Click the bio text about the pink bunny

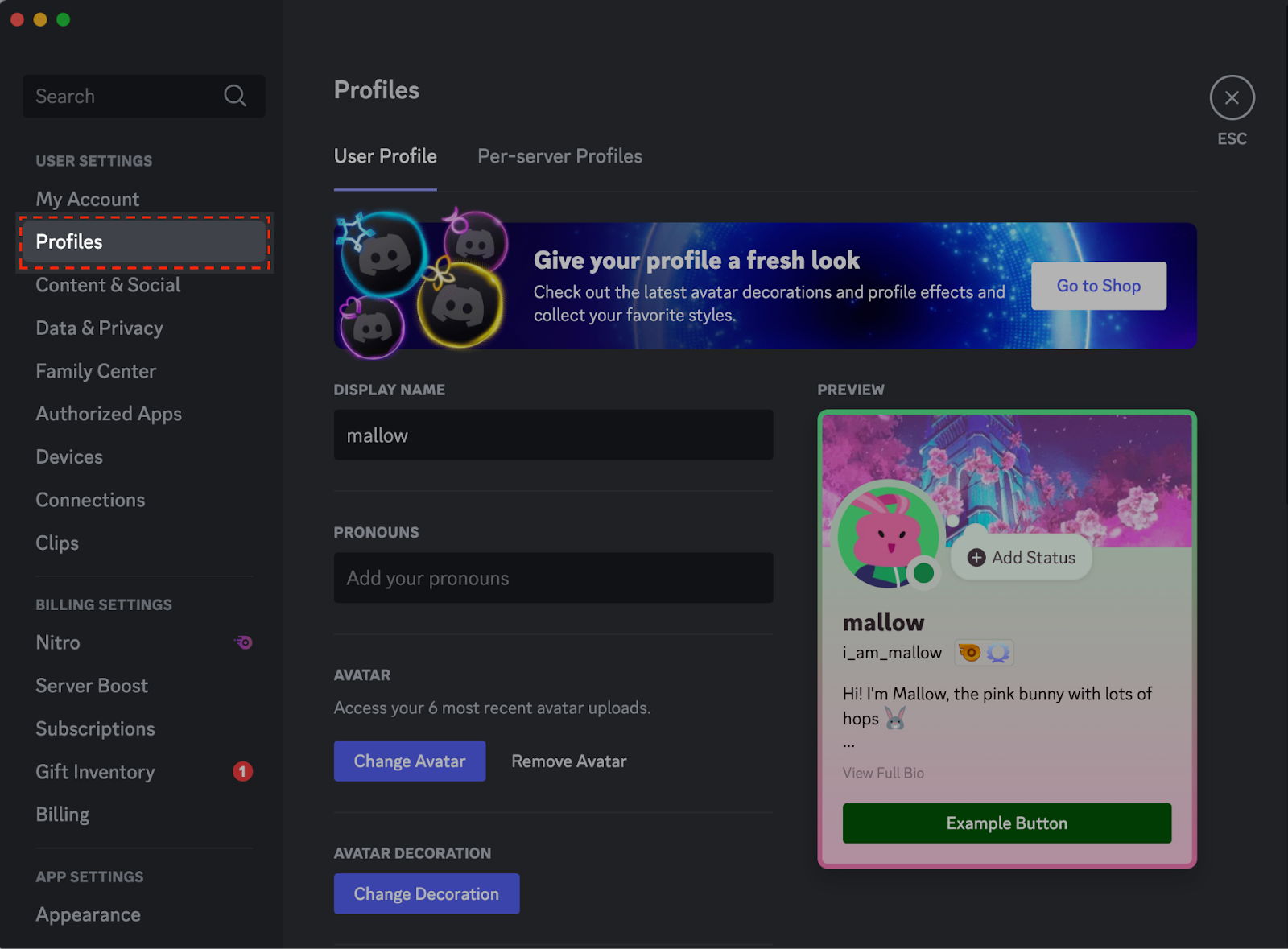[997, 706]
